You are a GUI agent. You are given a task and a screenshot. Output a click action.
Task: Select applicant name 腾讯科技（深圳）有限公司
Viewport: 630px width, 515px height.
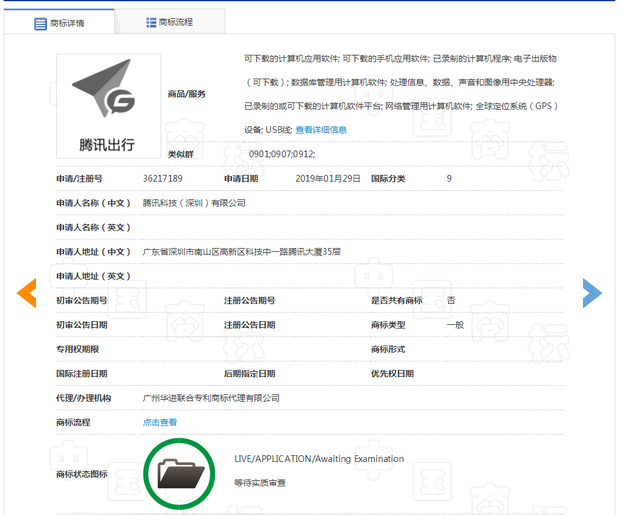pos(194,203)
